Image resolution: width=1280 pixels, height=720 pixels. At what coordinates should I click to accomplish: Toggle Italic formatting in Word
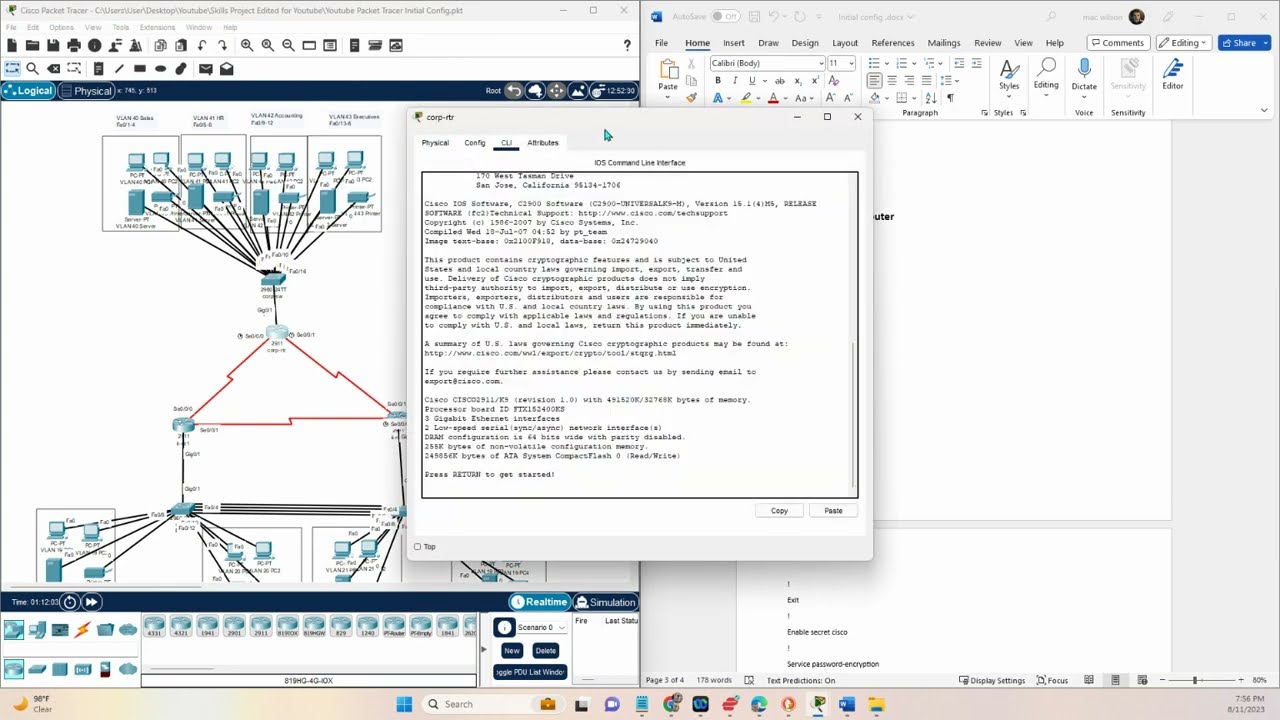734,81
